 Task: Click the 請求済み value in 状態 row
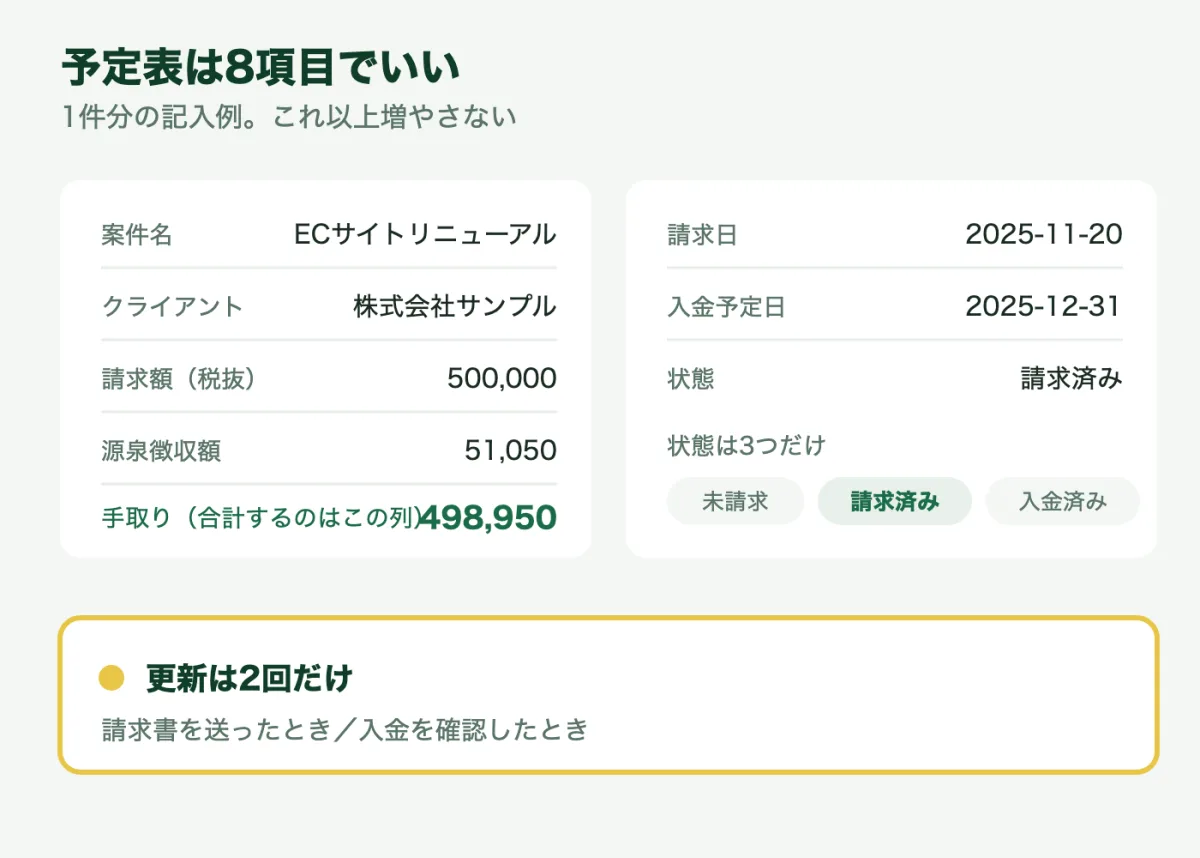(1072, 379)
